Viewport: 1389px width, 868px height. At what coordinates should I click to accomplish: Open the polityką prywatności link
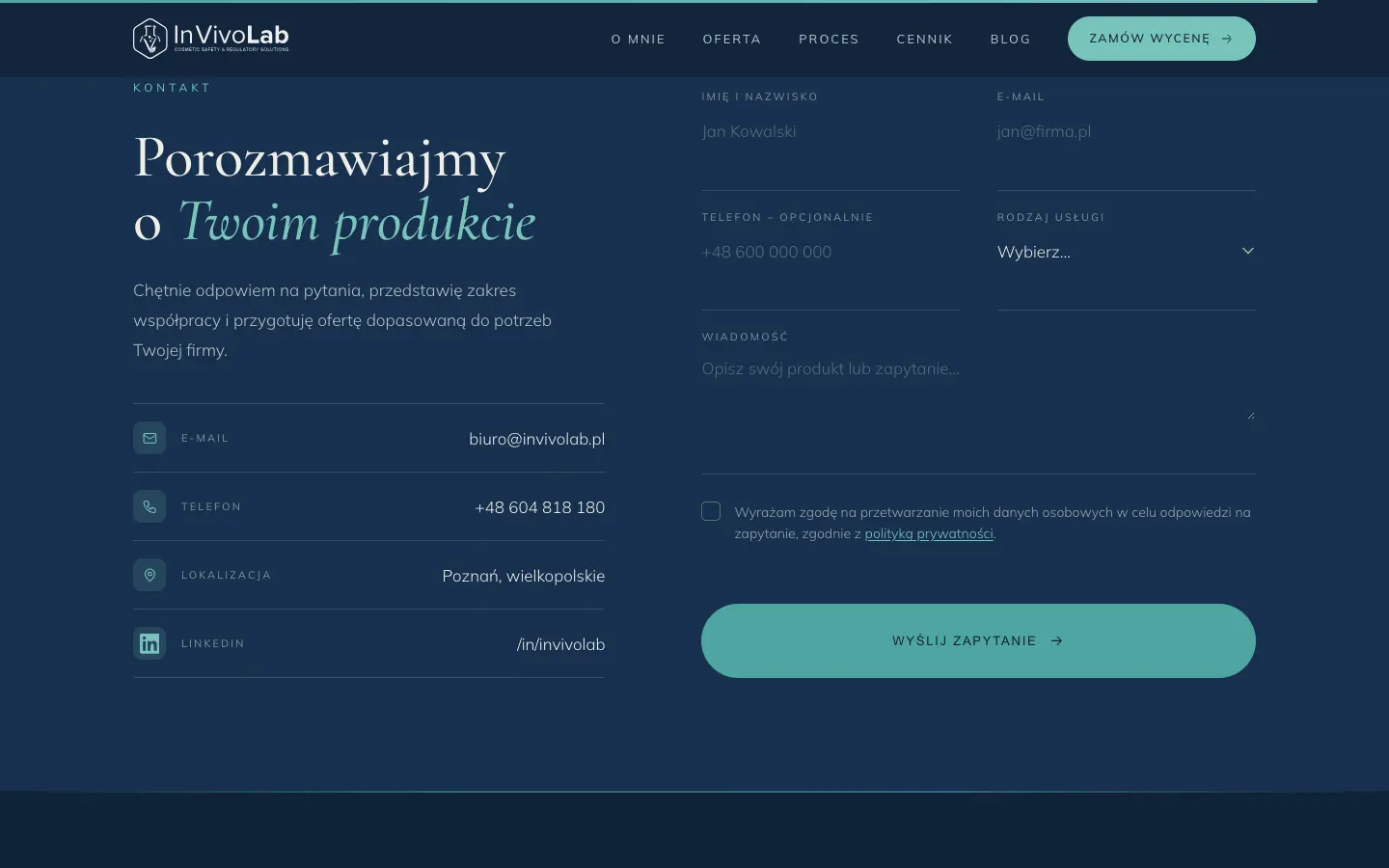[929, 533]
